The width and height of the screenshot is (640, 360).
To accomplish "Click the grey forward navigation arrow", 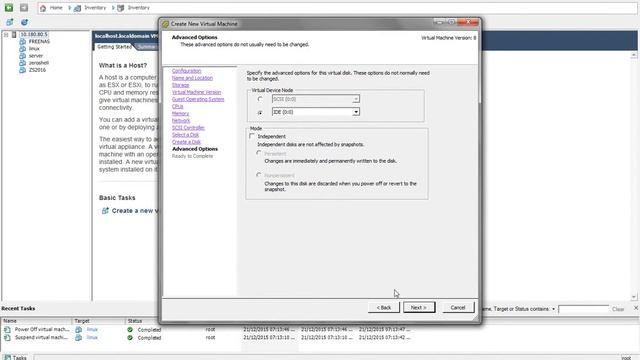I will tap(24, 7).
